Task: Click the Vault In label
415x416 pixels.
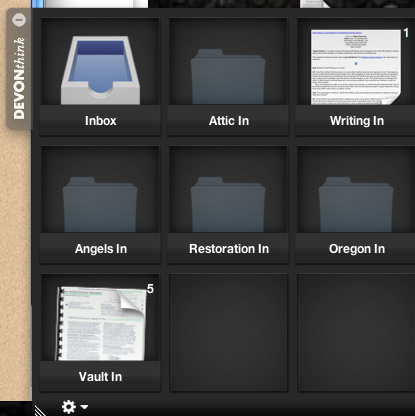Action: pyautogui.click(x=100, y=377)
